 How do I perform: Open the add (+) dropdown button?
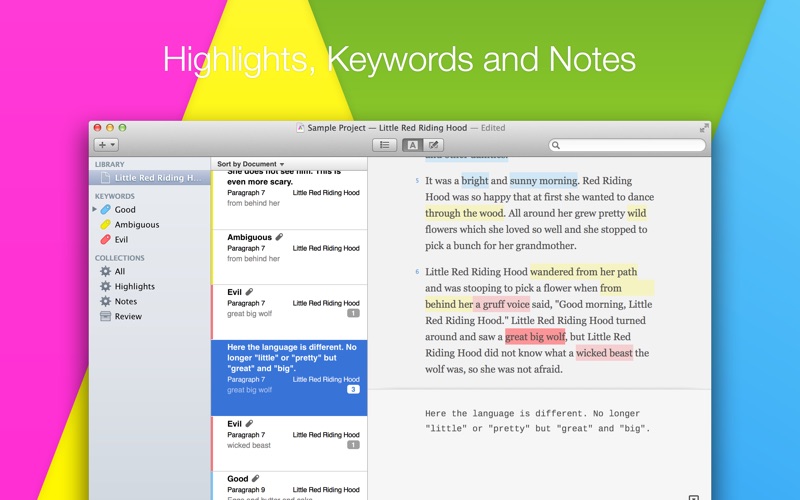pos(106,145)
